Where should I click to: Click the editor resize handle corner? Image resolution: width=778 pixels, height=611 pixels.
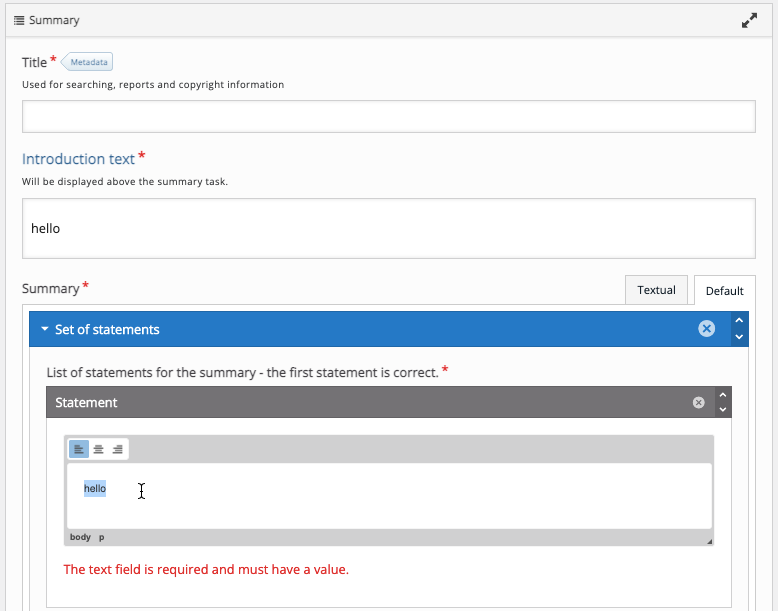click(710, 542)
